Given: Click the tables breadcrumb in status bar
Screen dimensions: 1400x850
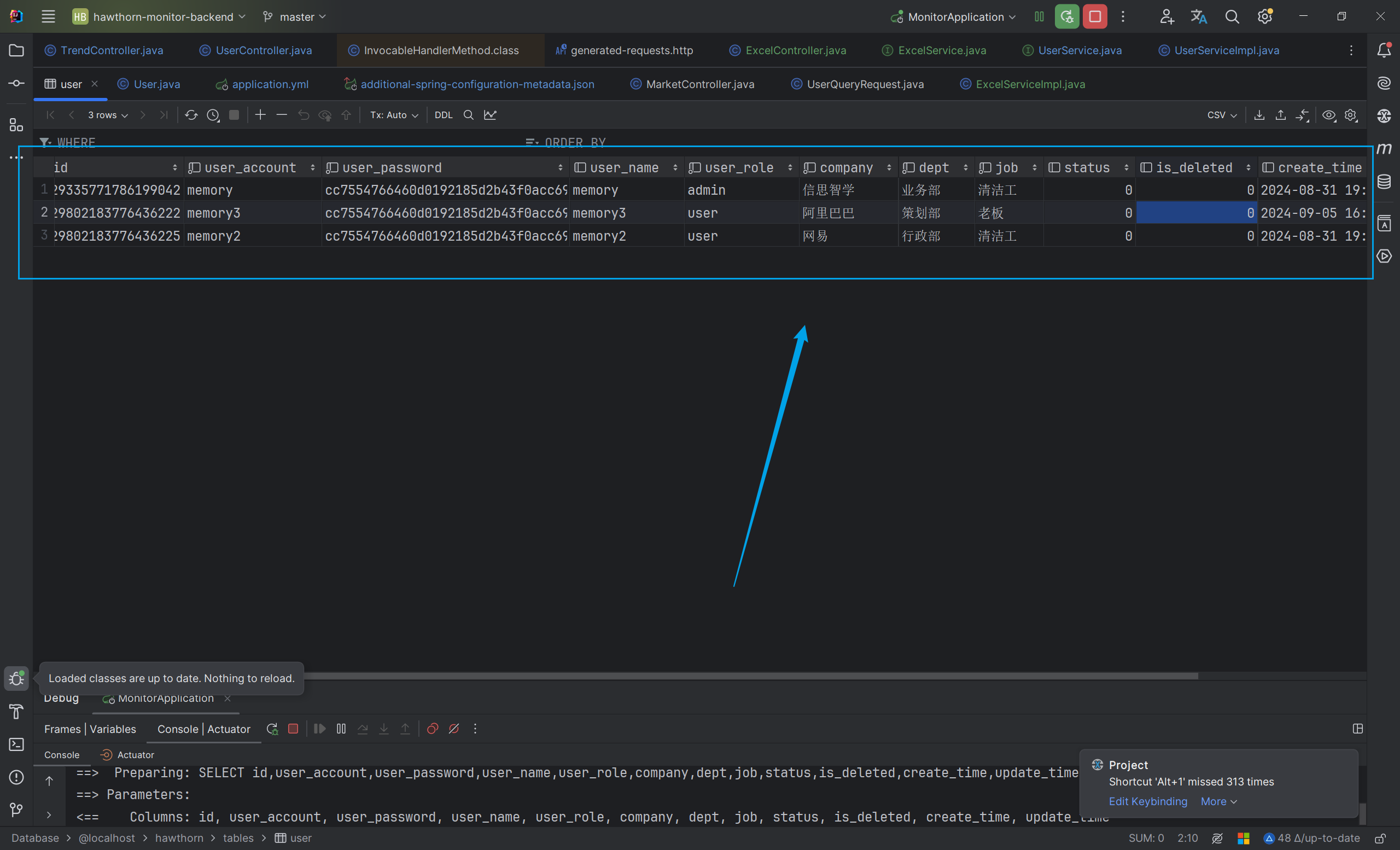Looking at the screenshot, I should (238, 838).
